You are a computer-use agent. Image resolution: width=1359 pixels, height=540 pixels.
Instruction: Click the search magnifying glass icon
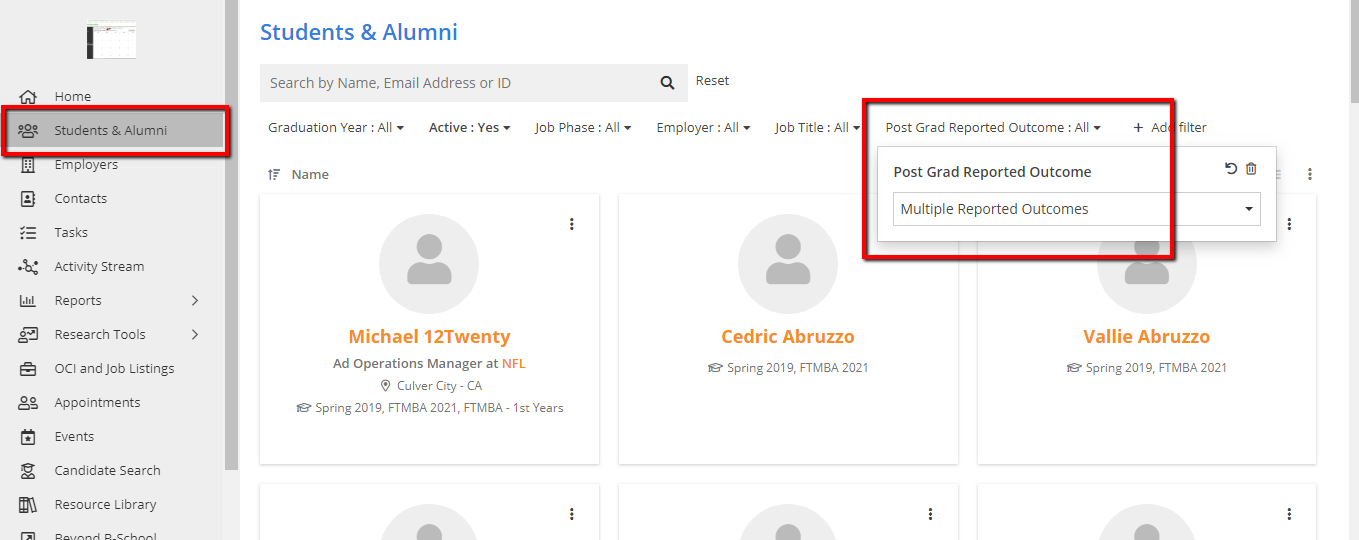coord(667,83)
